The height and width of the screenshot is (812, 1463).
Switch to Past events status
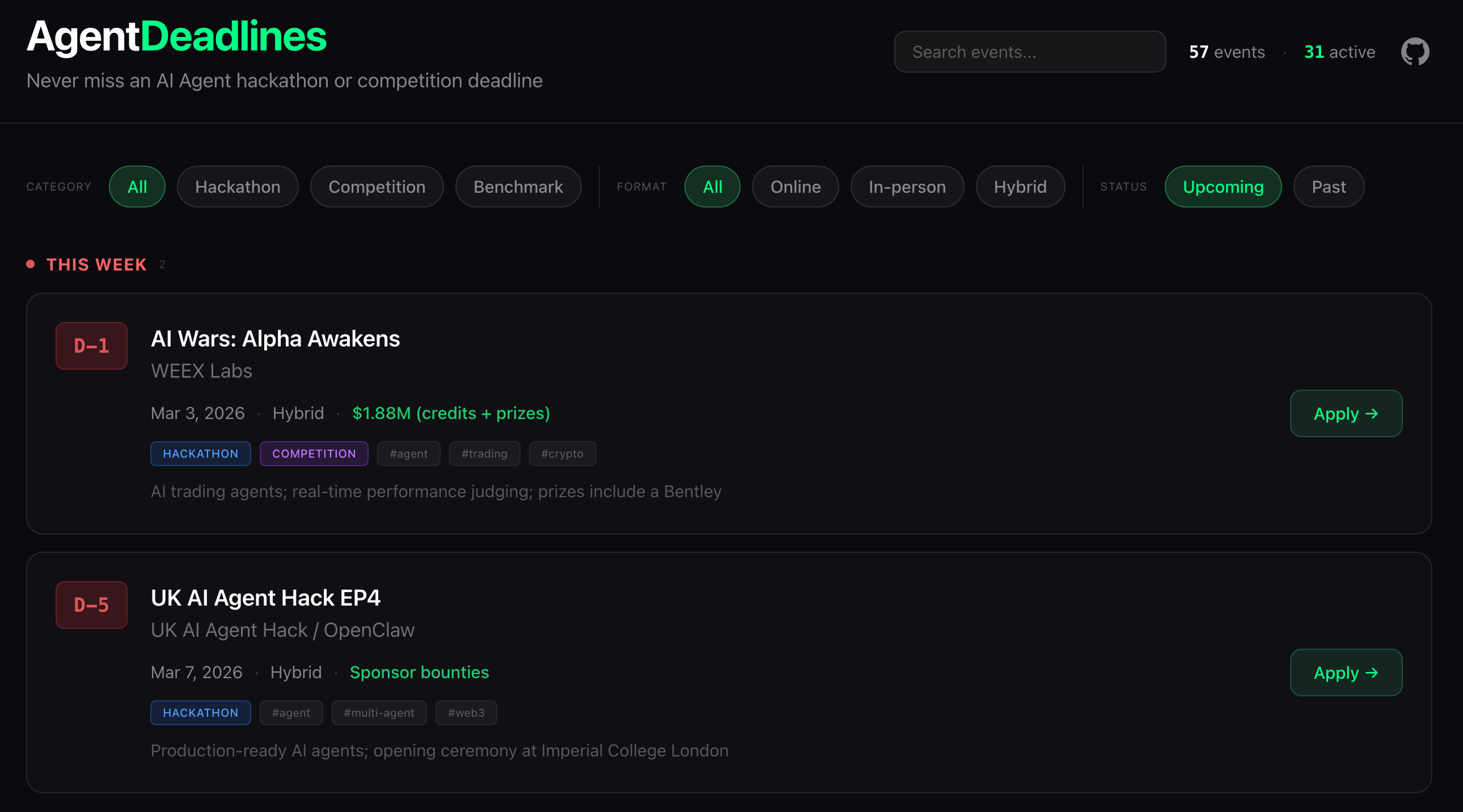1329,187
